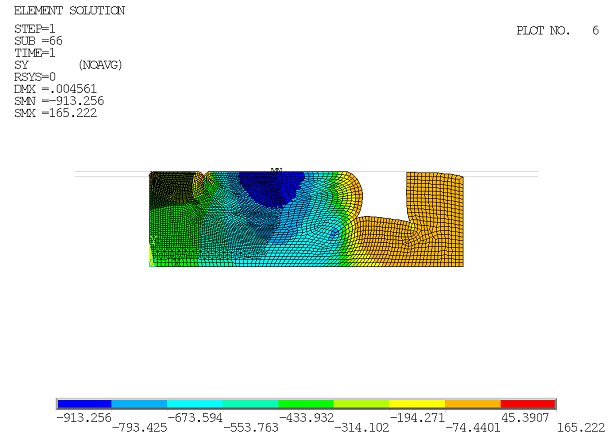Click the STEP=1 label
Image resolution: width=615 pixels, height=443 pixels.
coord(35,29)
